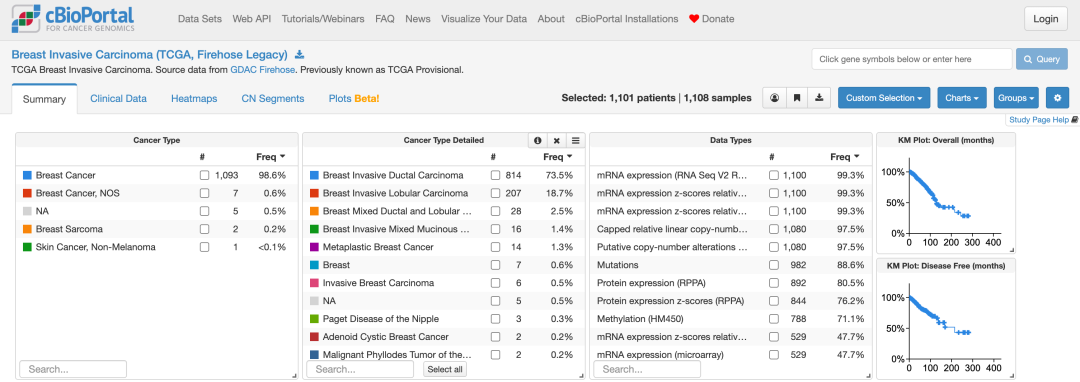Viewport: 1080px width, 382px height.
Task: Open the Charts dropdown
Action: pos(962,98)
